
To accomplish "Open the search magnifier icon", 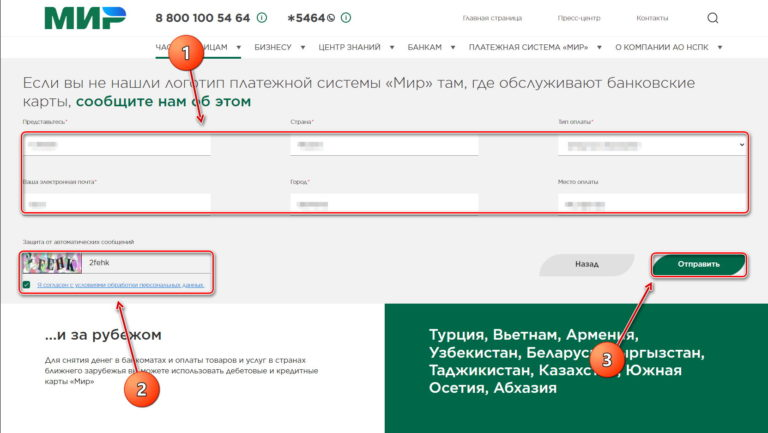I will coord(713,18).
